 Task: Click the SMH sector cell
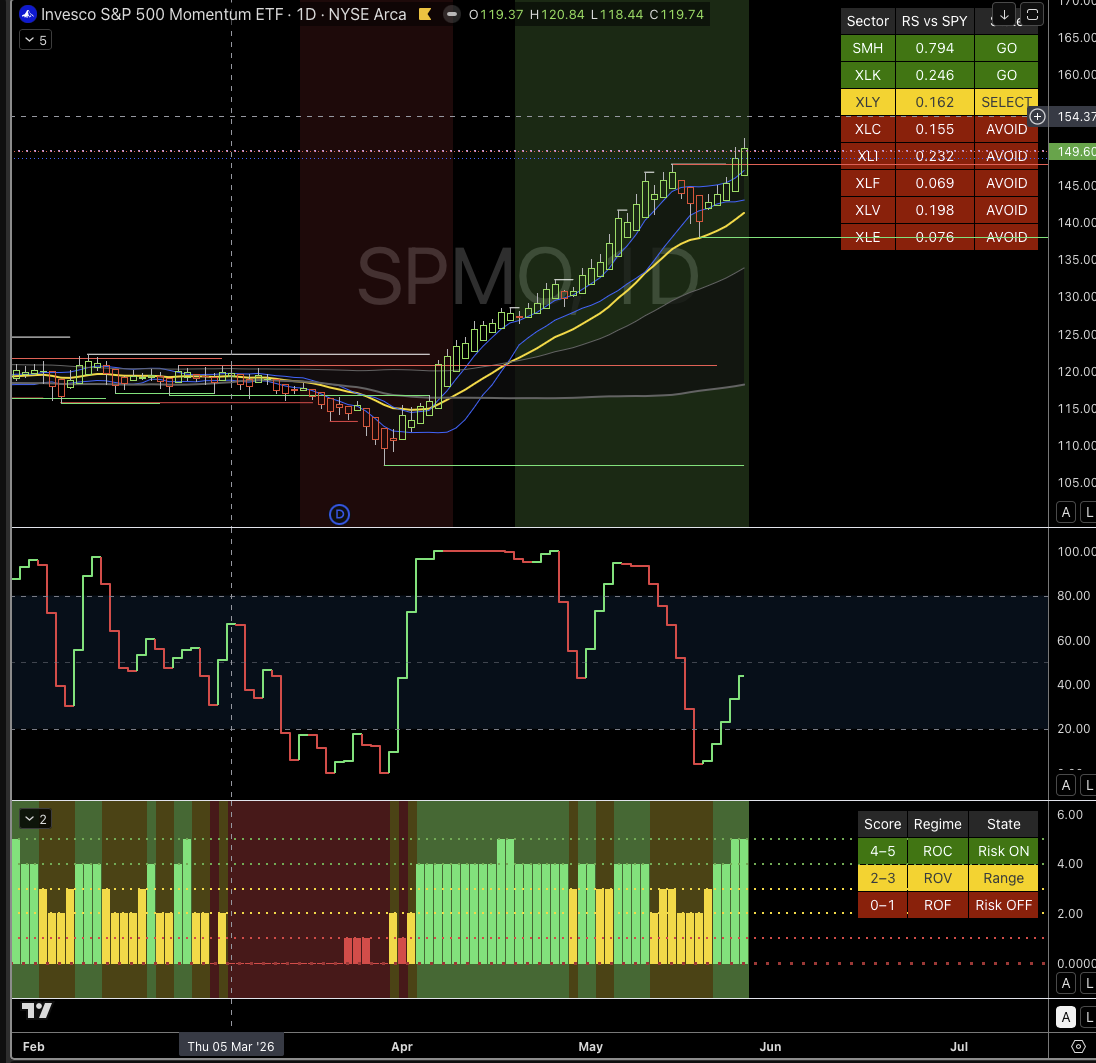867,48
